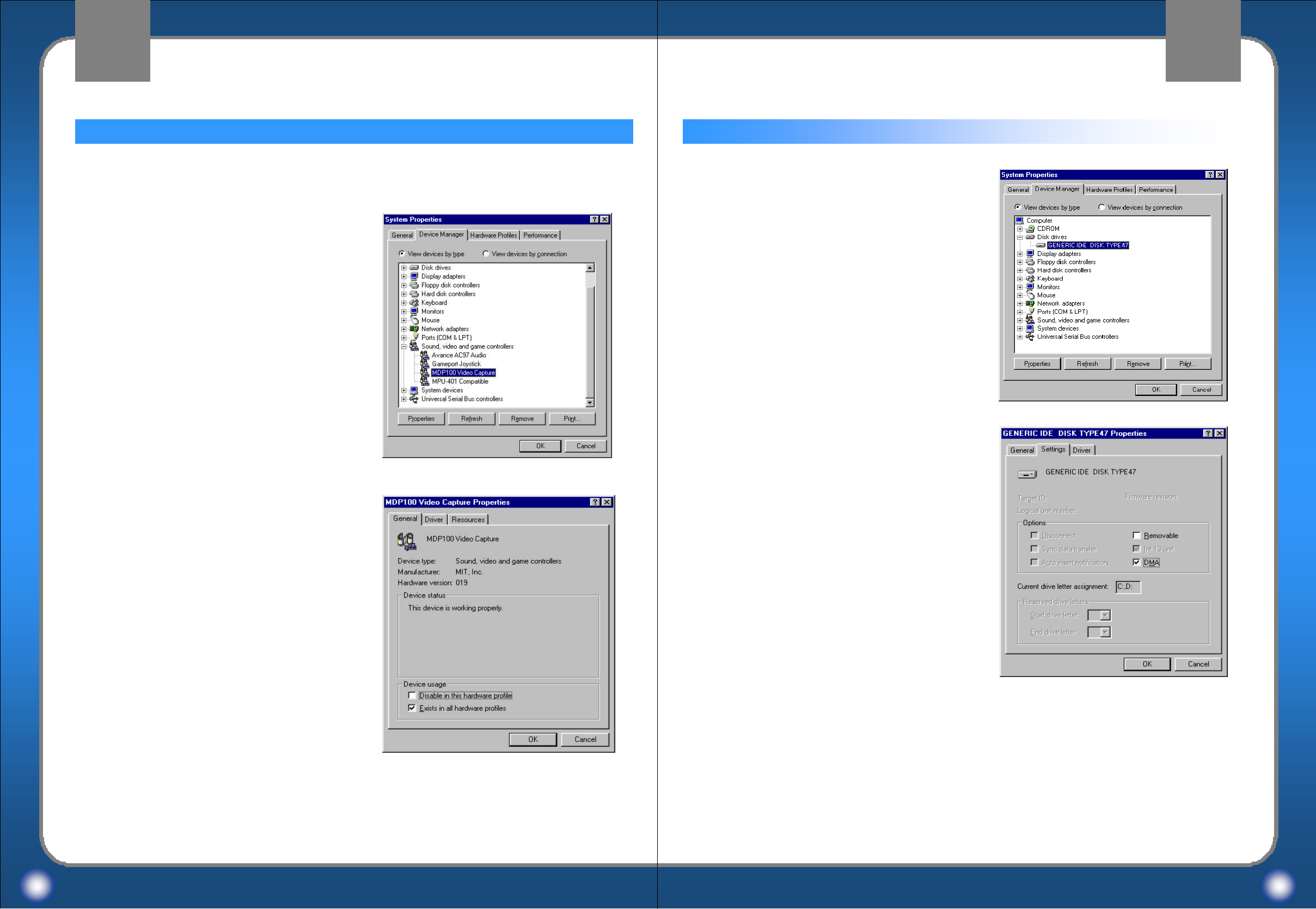The image size is (1316, 909).
Task: Collapse the Disk drives node in right window
Action: point(1020,237)
